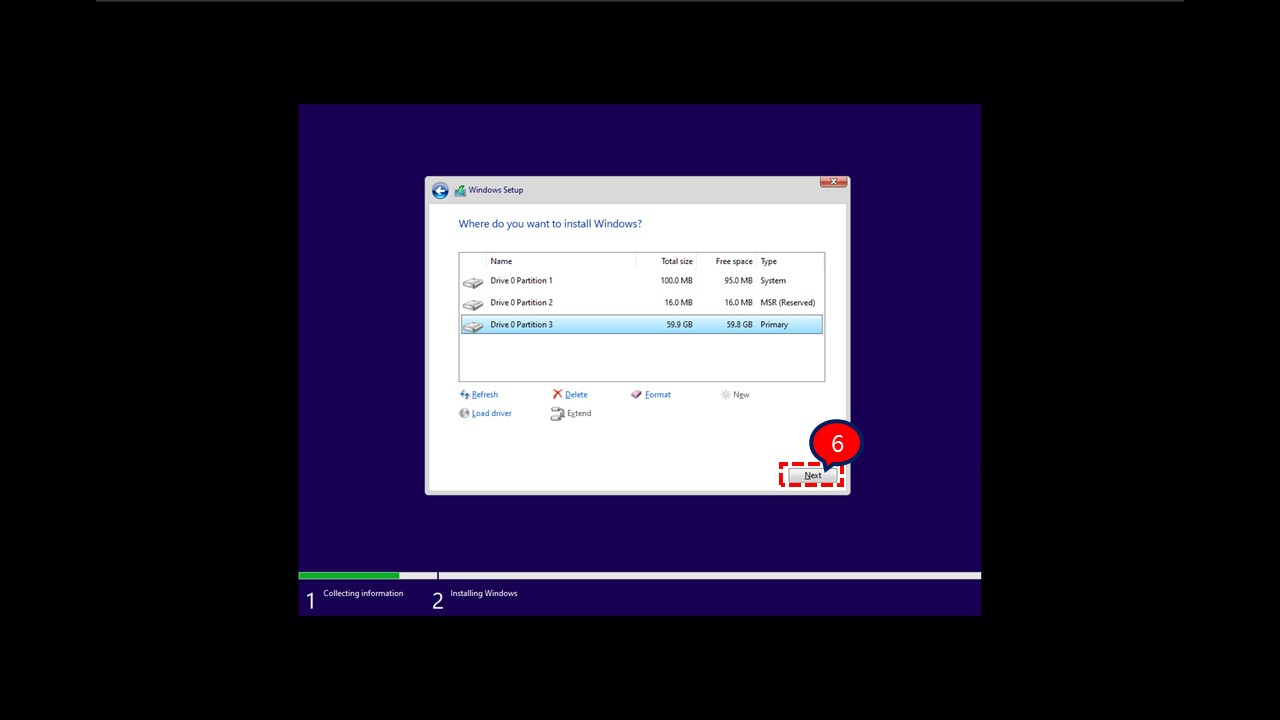Click the Format link
This screenshot has width=1280, height=720.
coord(658,395)
